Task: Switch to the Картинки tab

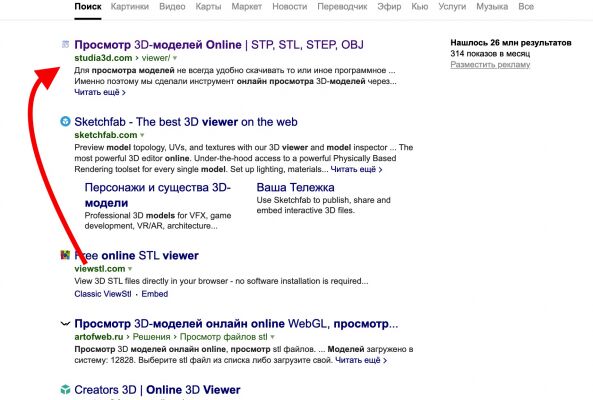Action: 130,6
